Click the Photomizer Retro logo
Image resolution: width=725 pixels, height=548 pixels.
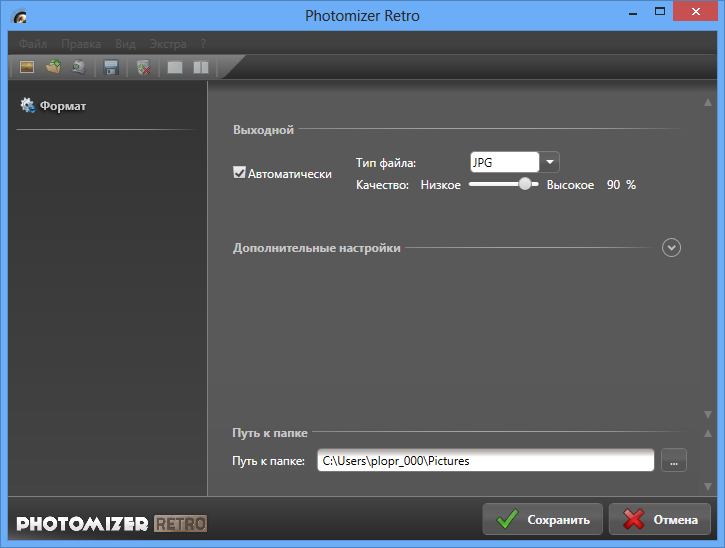tap(111, 523)
